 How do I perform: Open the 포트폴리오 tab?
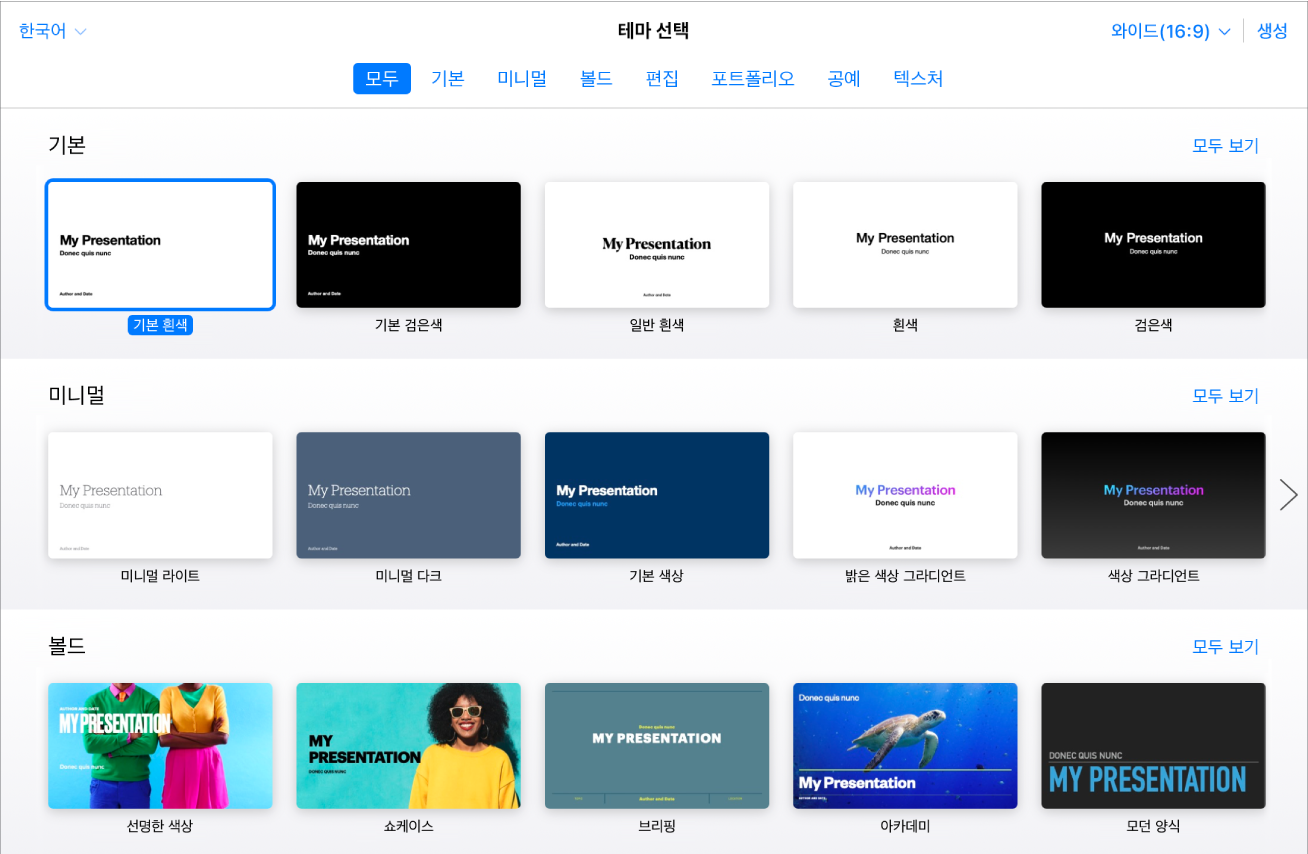pos(752,78)
